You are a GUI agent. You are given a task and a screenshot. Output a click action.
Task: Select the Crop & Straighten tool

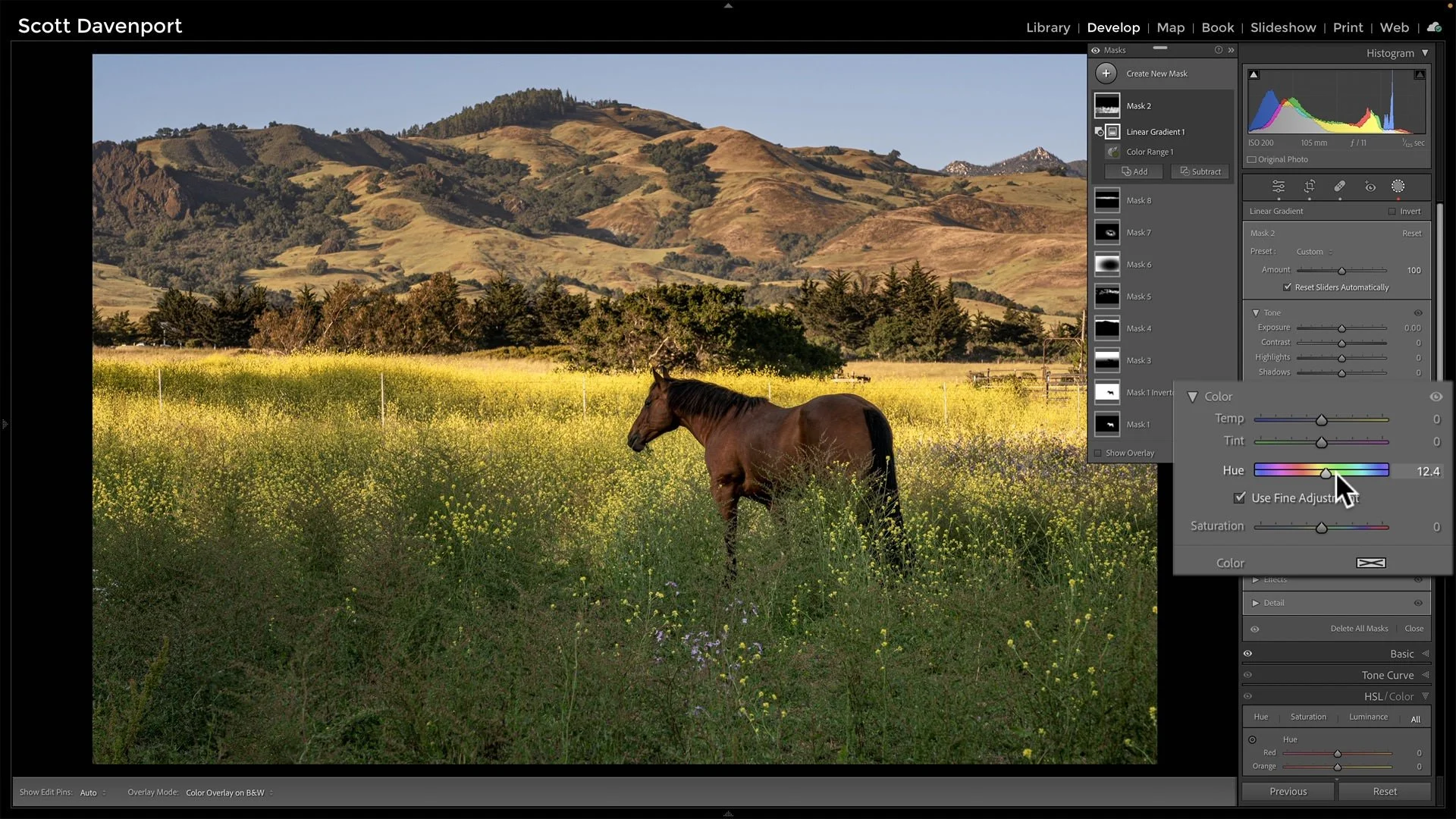point(1310,187)
